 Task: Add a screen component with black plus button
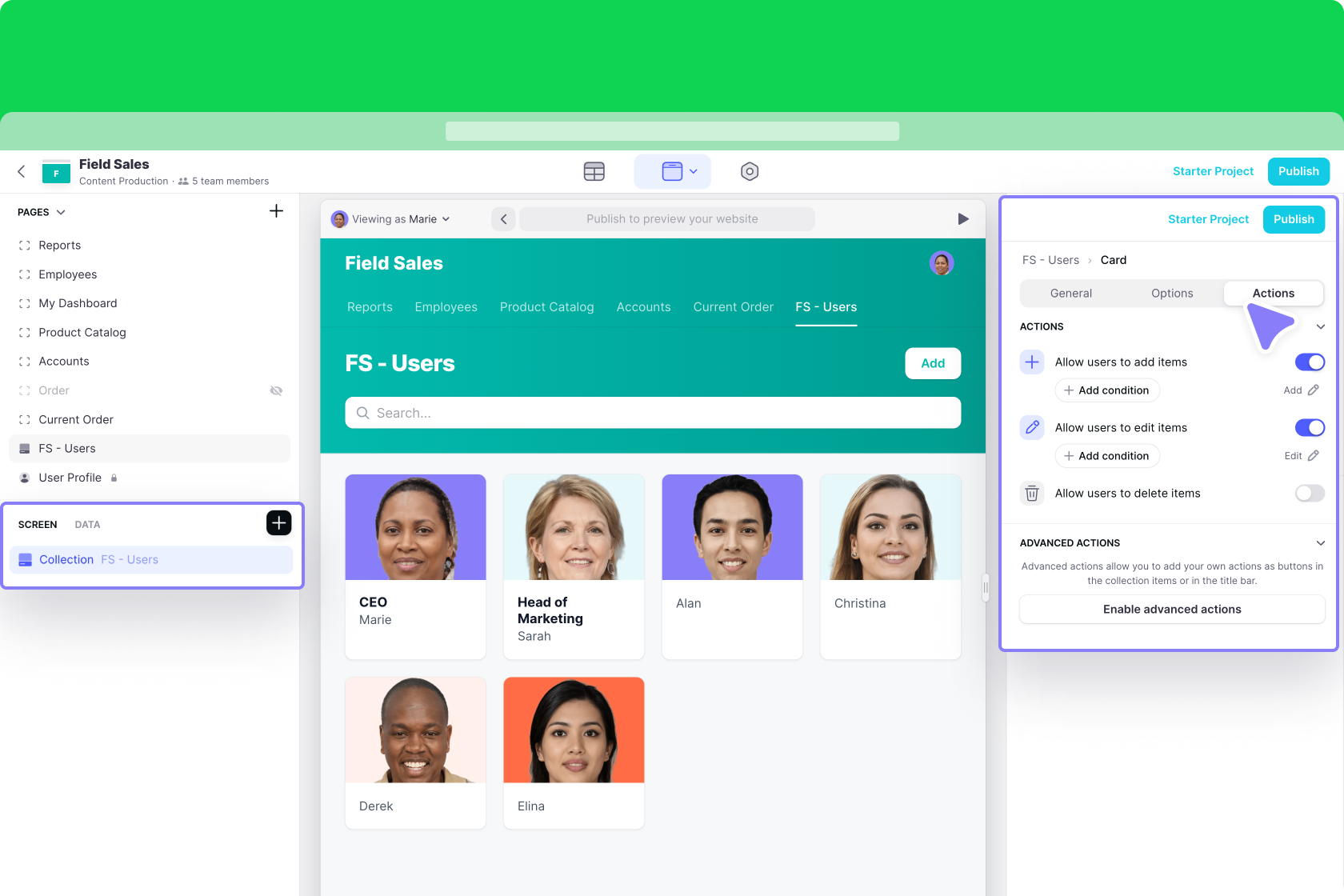(278, 523)
